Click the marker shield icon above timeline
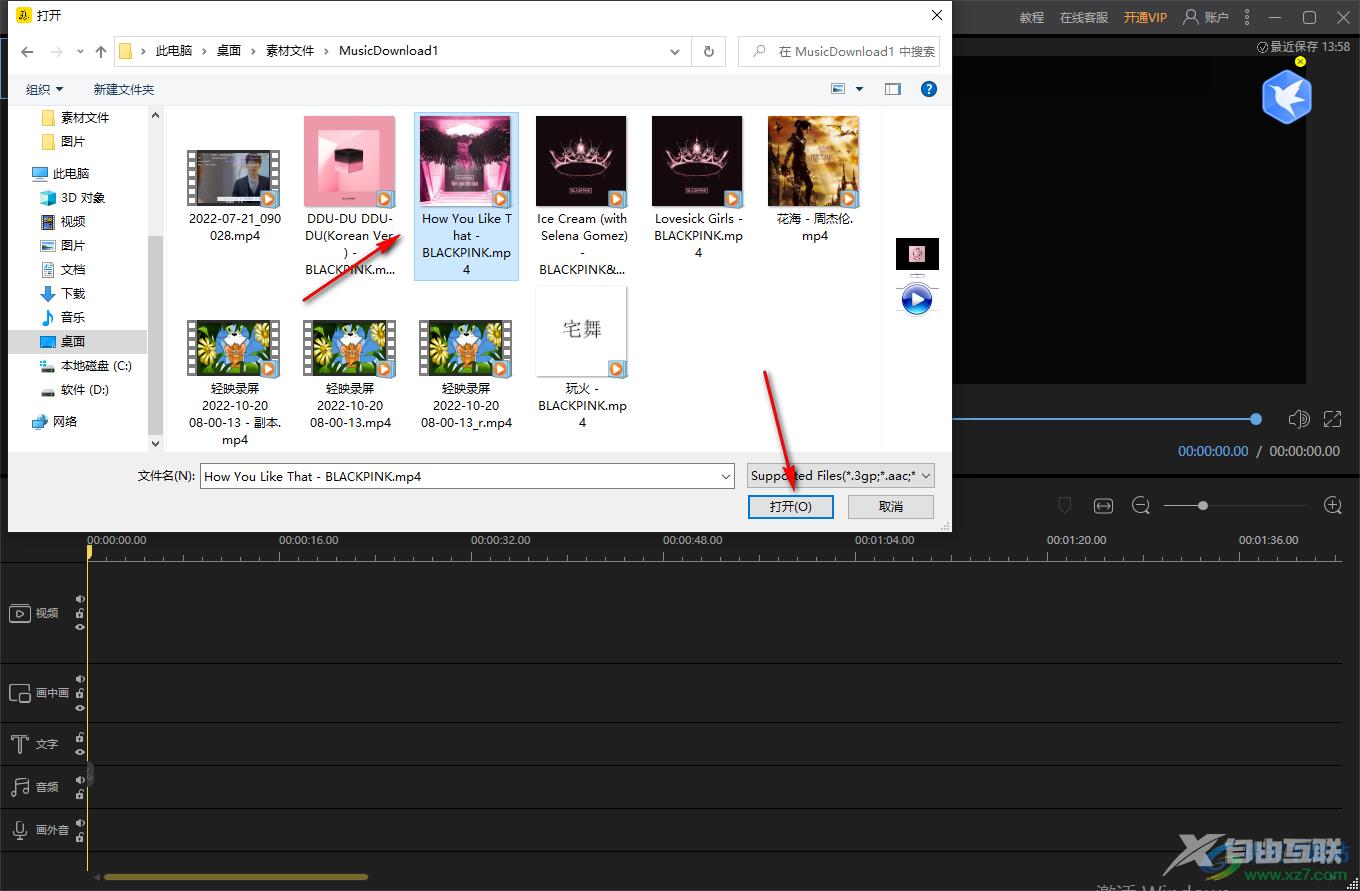This screenshot has width=1360, height=891. [x=1065, y=506]
